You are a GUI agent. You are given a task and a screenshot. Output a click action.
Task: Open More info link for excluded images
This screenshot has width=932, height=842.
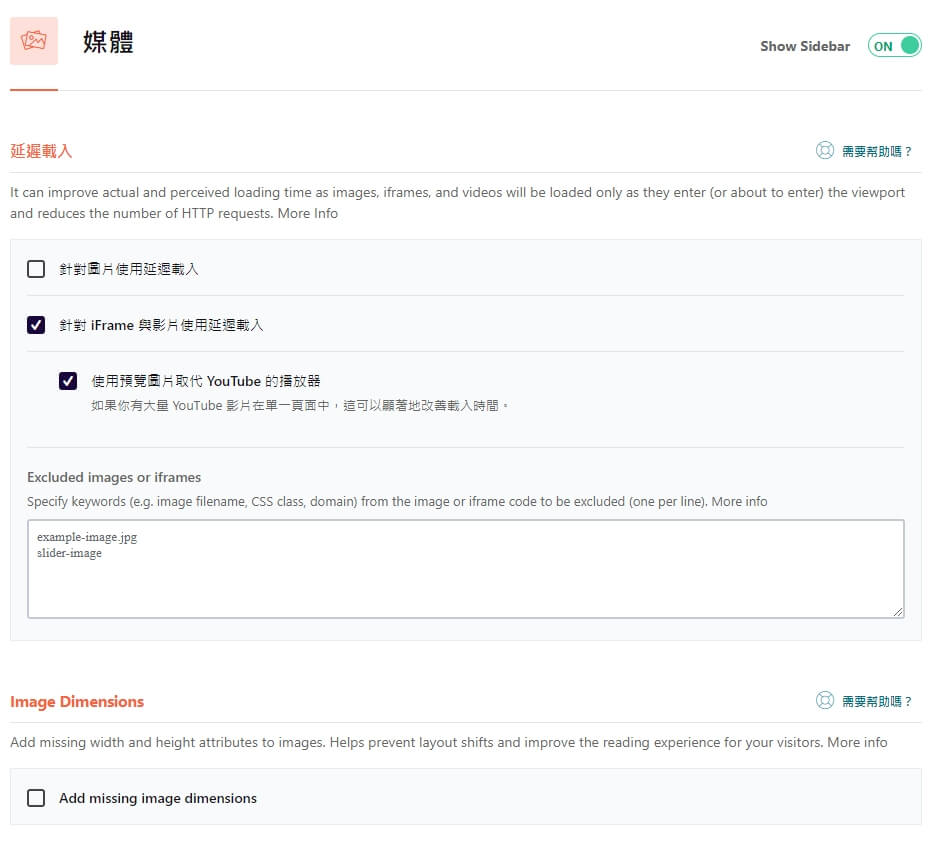pos(739,502)
